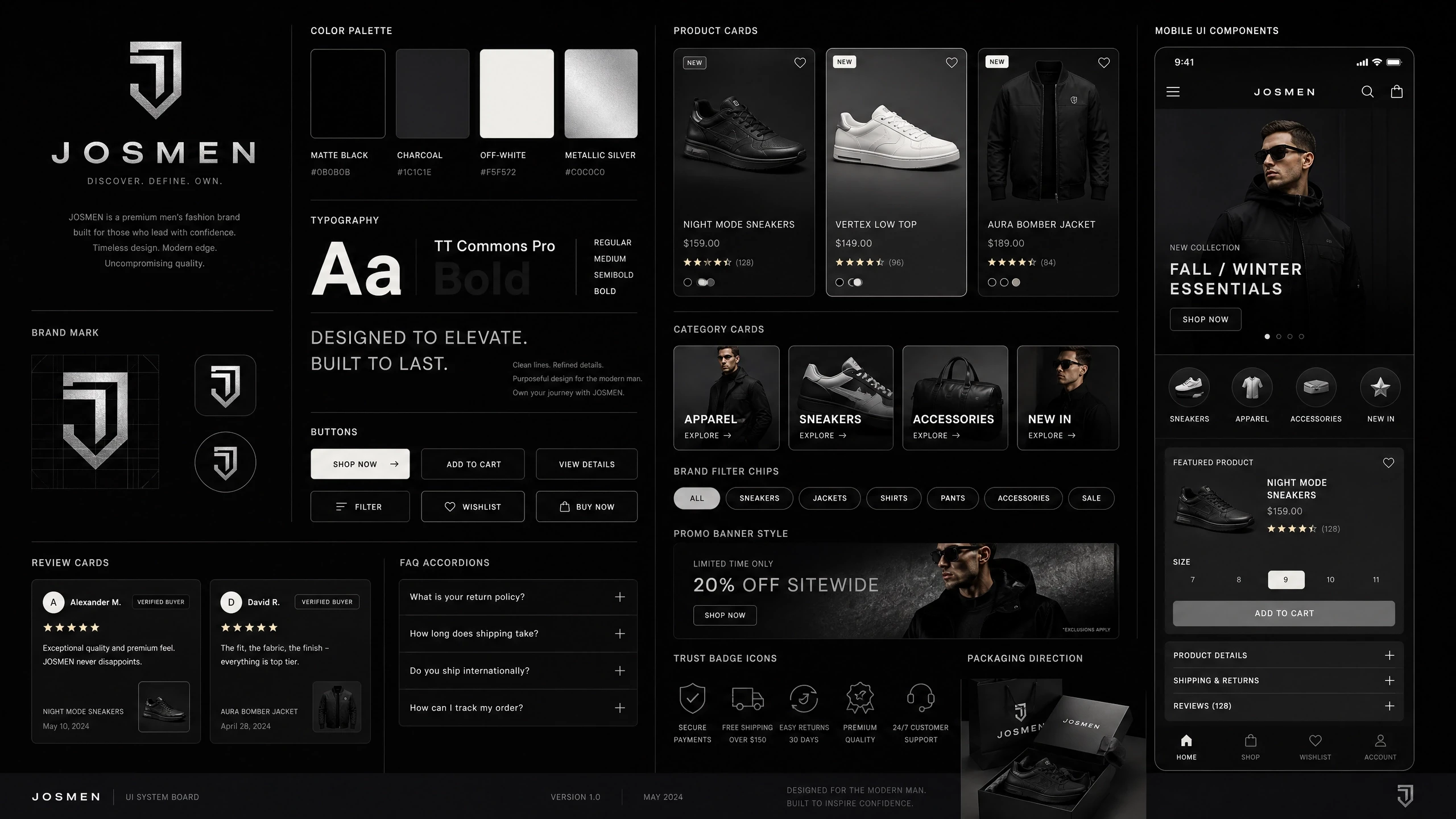Open the Account tab in mobile bottom nav
1456x819 pixels.
pos(1380,747)
